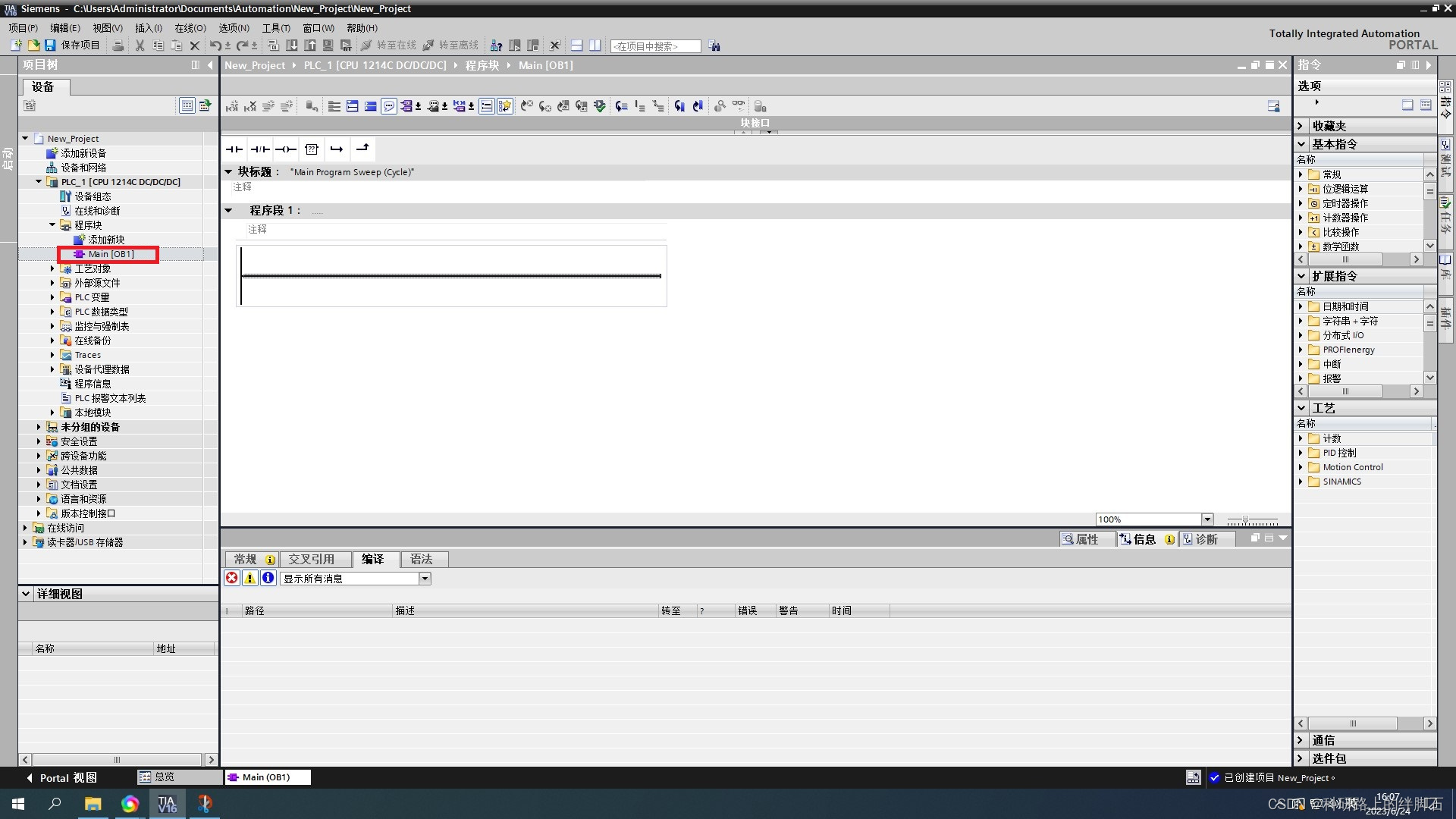Screen dimensions: 1456x819
Task: Click the download to device icon
Action: [x=292, y=45]
